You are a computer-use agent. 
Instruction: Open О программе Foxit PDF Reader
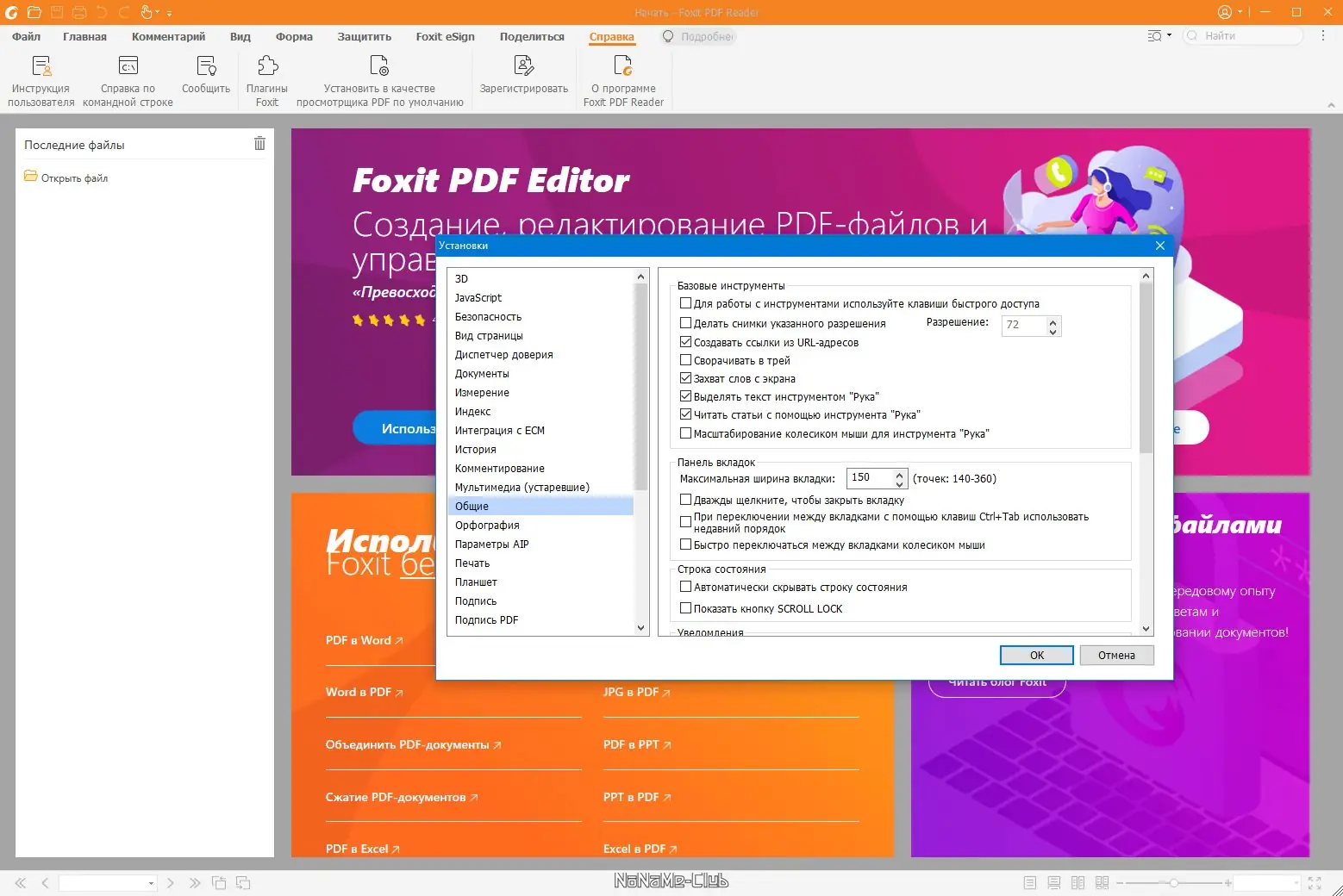tap(623, 81)
